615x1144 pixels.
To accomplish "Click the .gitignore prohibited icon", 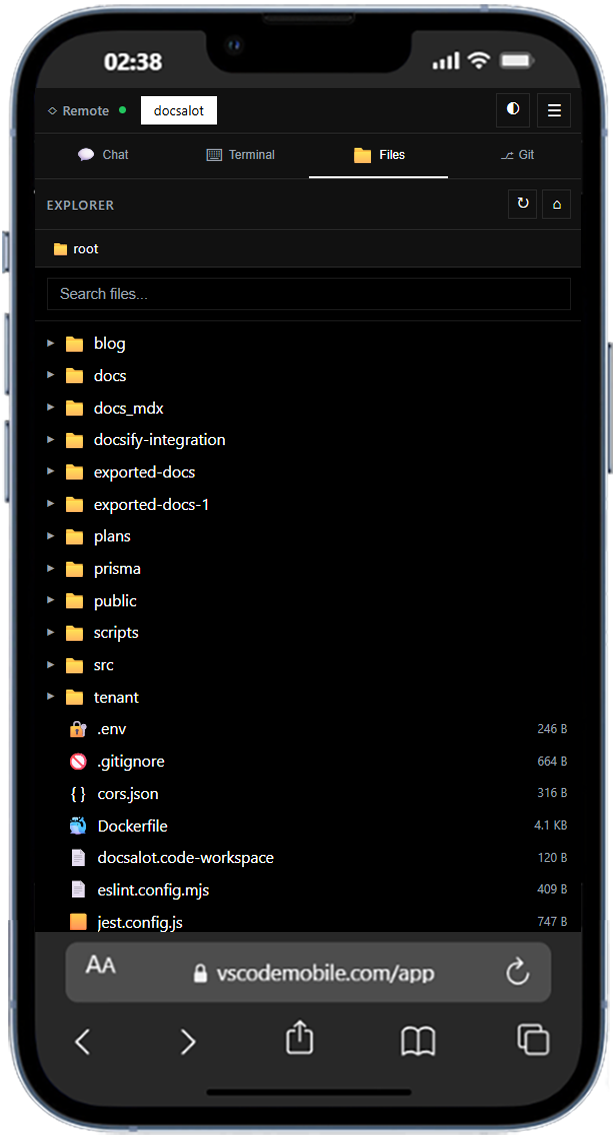I will pos(78,761).
